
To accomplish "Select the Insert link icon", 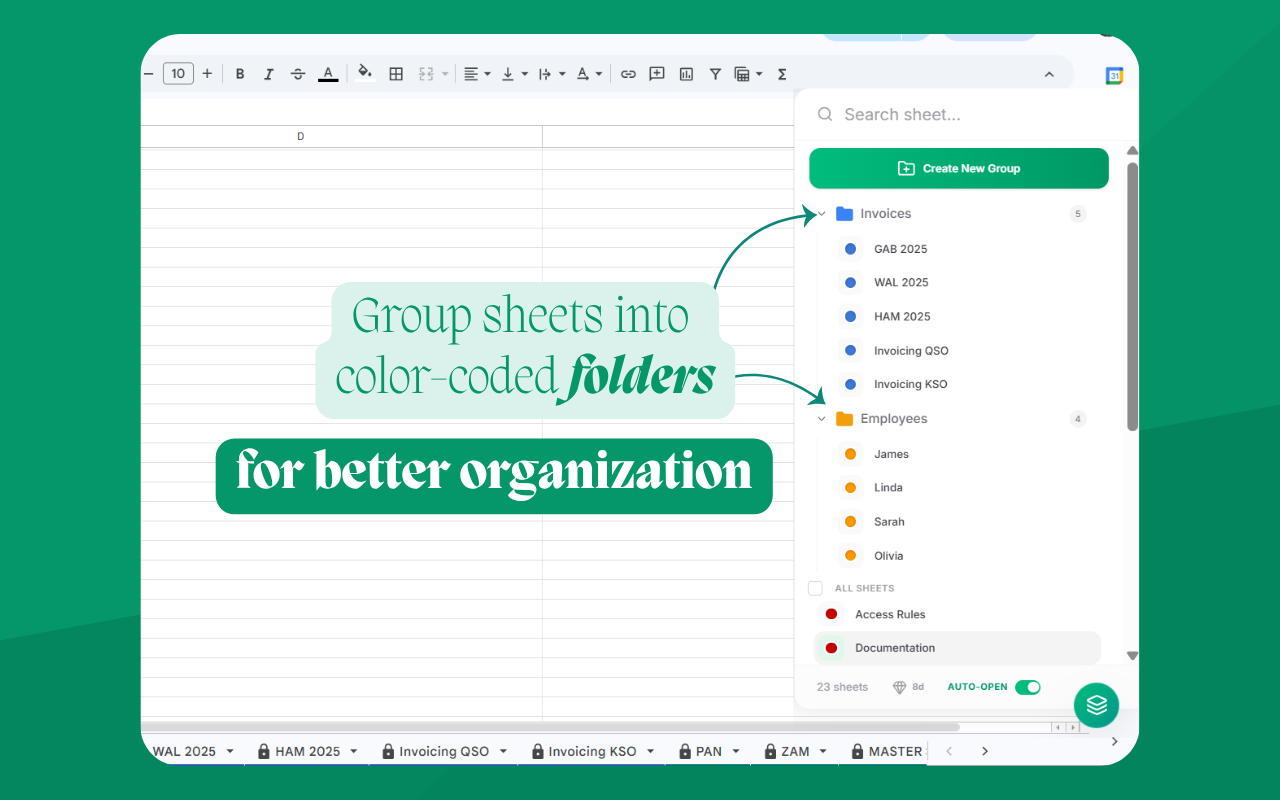I will [628, 73].
